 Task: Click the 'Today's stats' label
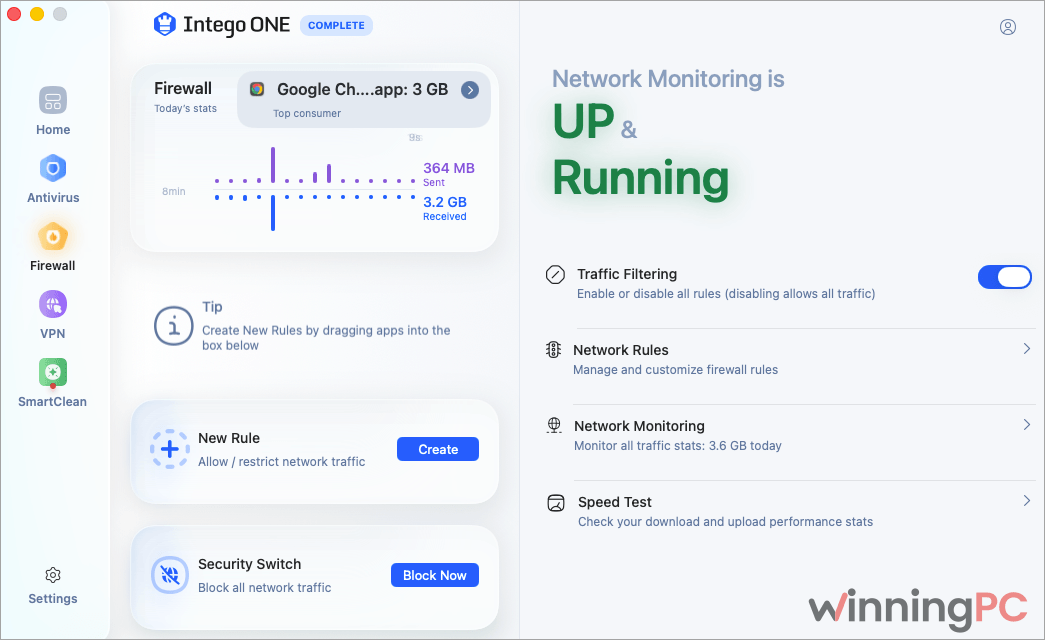coord(185,108)
